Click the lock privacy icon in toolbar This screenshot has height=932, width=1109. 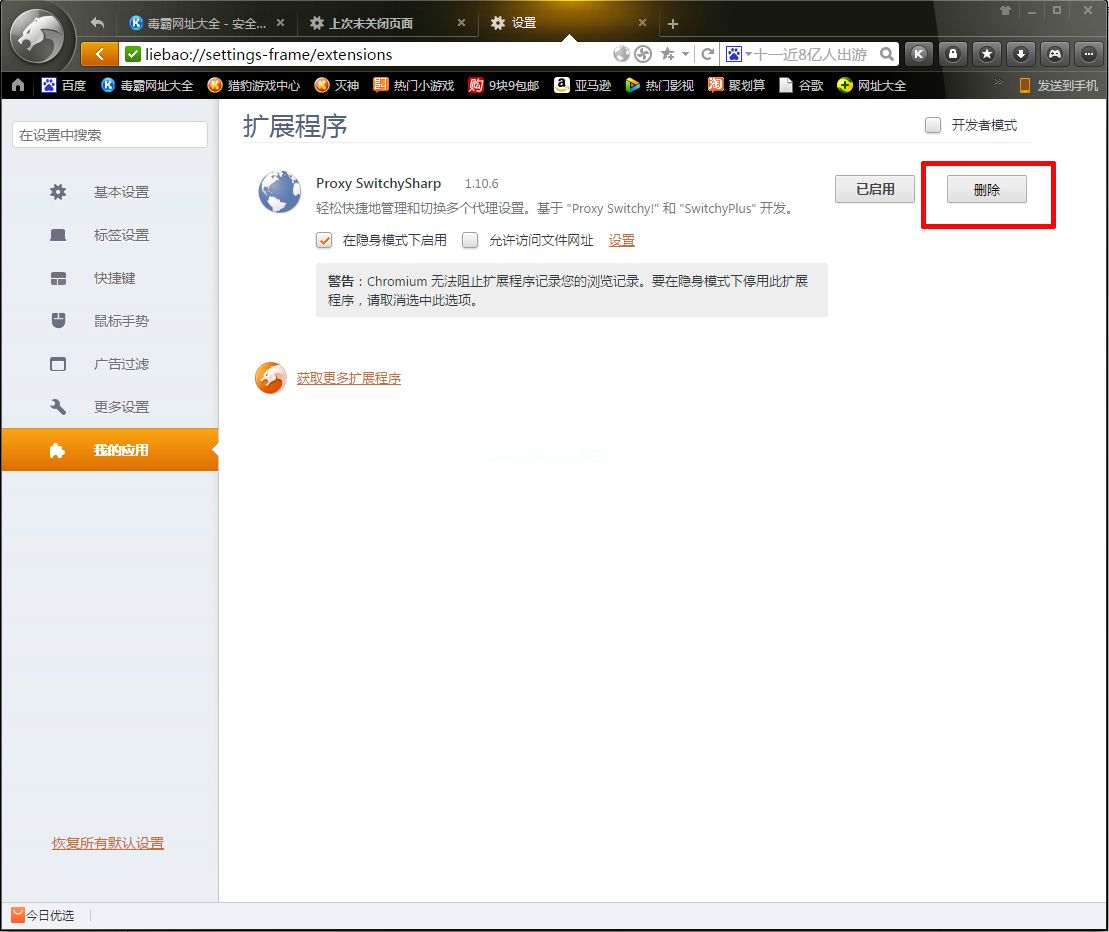pos(953,54)
